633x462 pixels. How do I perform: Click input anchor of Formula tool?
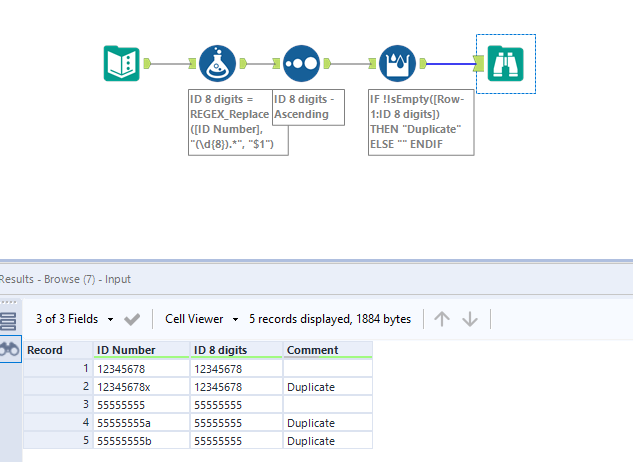tap(192, 63)
